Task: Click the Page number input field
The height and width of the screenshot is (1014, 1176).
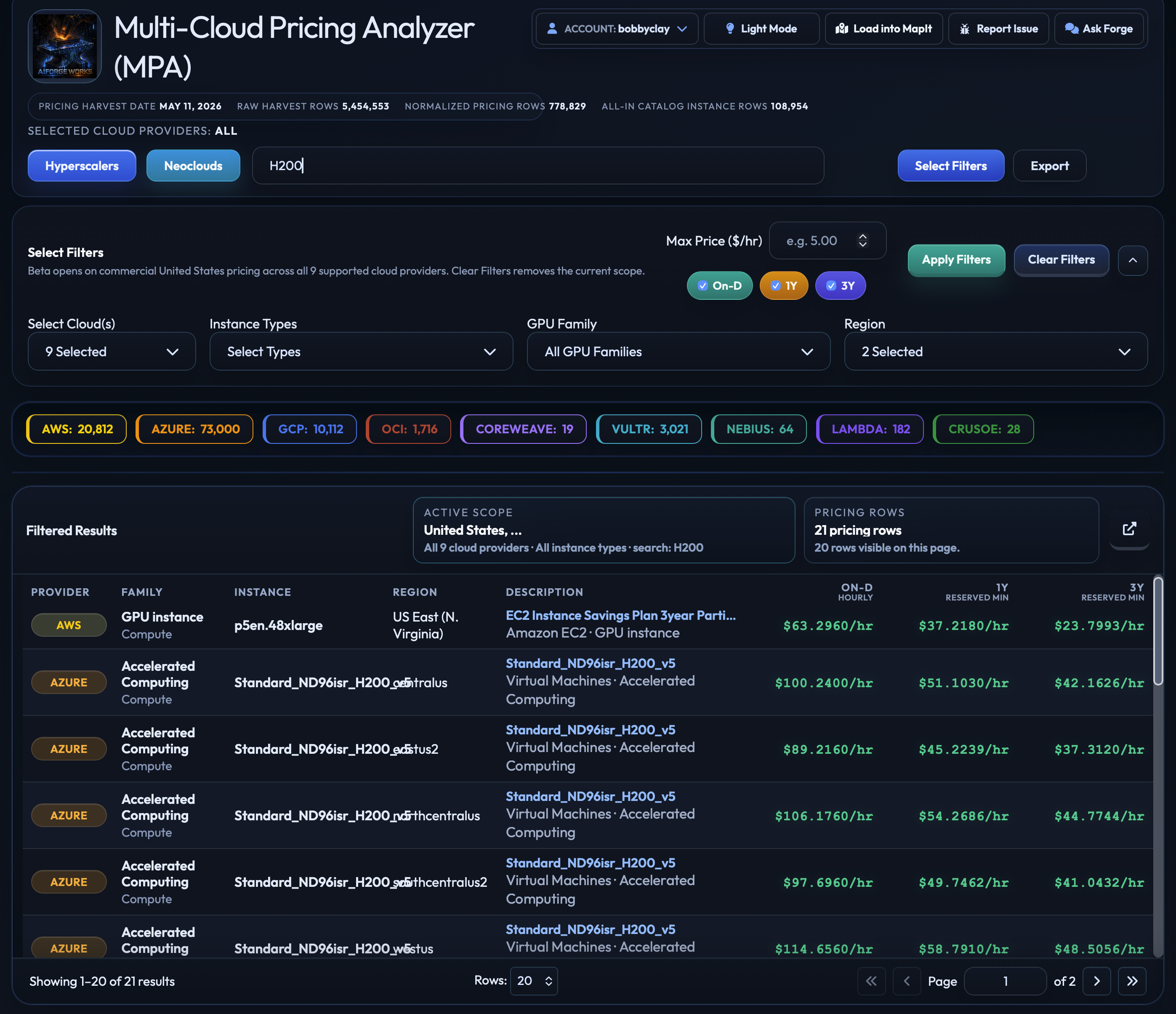Action: [1005, 981]
